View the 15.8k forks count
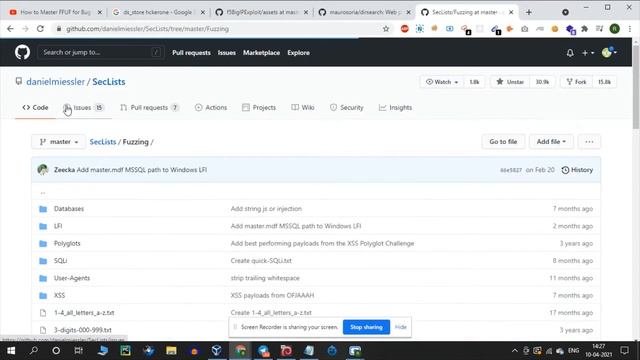The width and height of the screenshot is (640, 360). pos(604,82)
